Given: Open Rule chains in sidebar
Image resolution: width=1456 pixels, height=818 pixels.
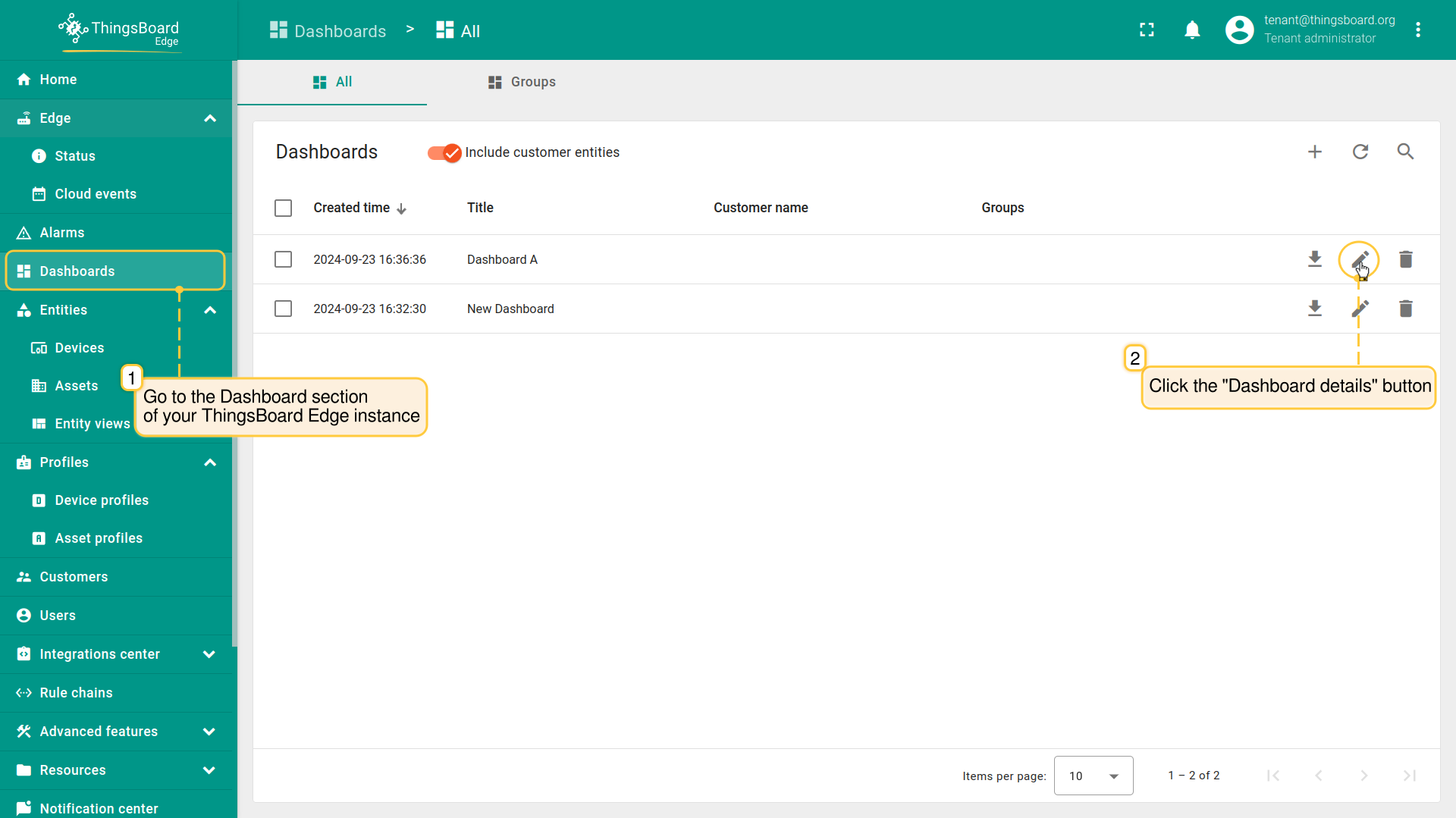Looking at the screenshot, I should click(76, 693).
